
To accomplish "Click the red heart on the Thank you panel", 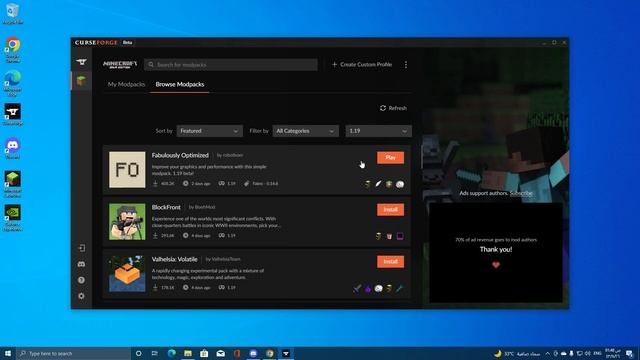I will (496, 265).
